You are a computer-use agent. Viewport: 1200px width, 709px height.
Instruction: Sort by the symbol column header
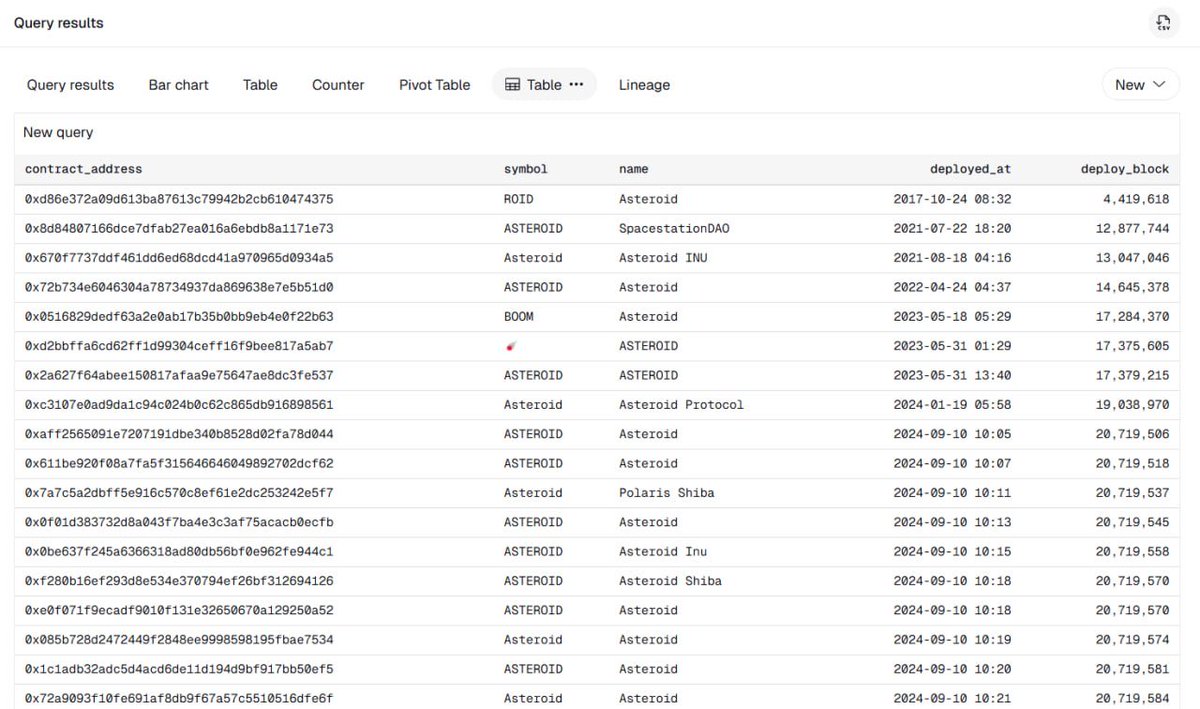click(526, 169)
